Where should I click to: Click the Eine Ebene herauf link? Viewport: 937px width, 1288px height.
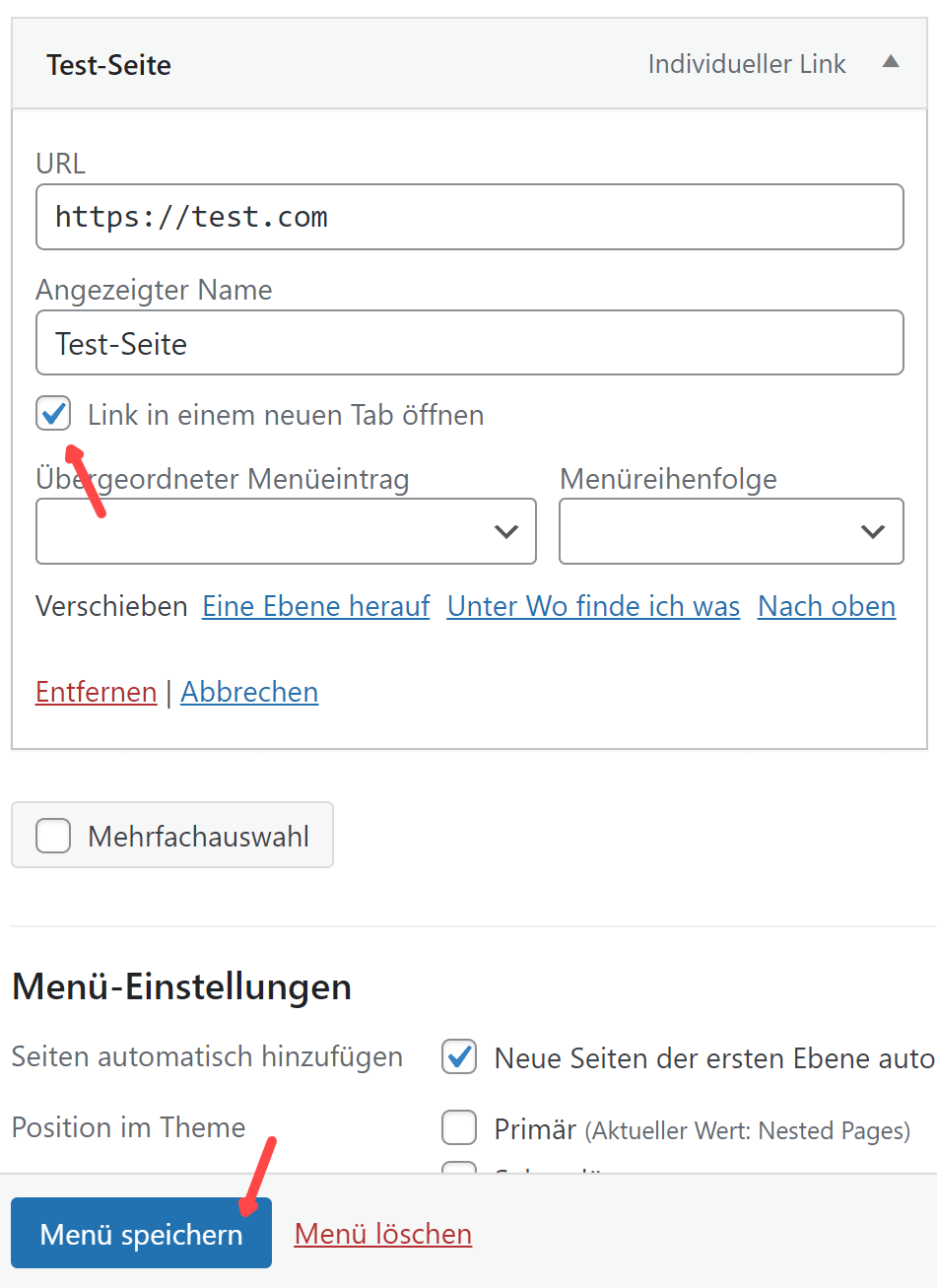coord(315,606)
